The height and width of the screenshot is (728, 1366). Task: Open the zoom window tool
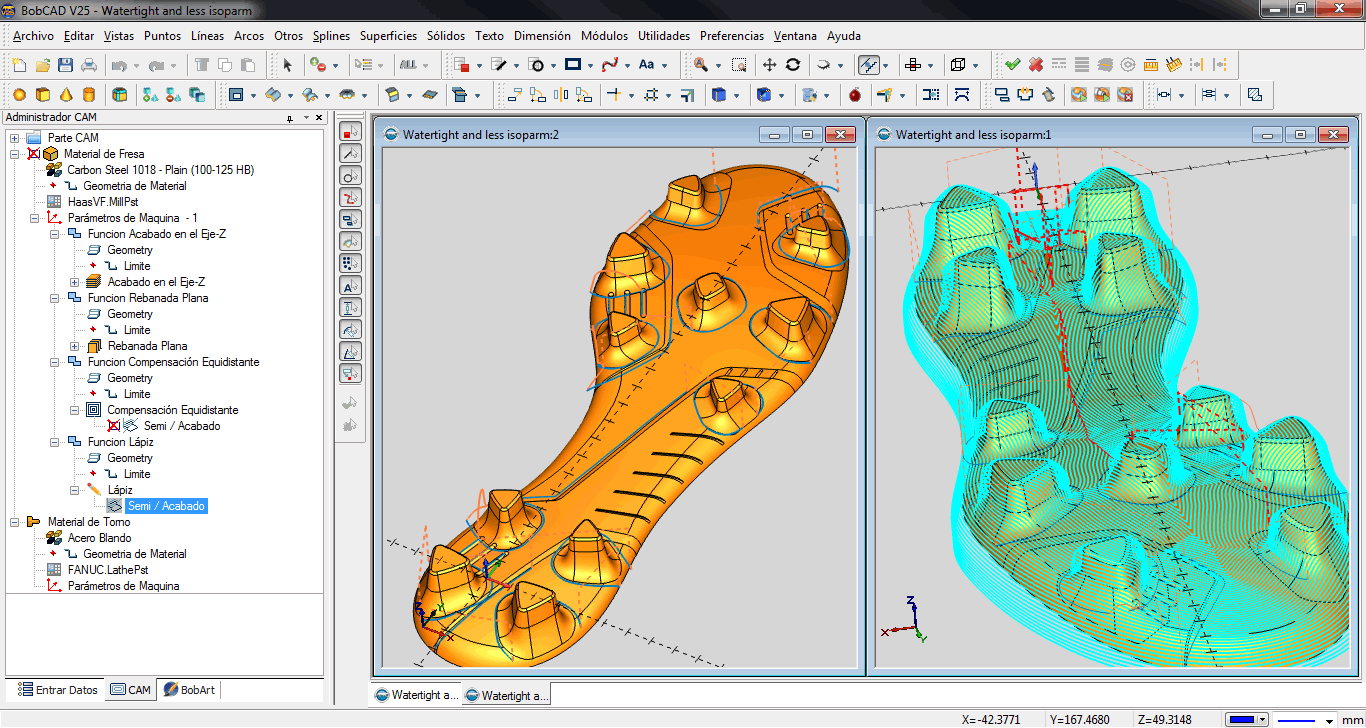pos(739,65)
